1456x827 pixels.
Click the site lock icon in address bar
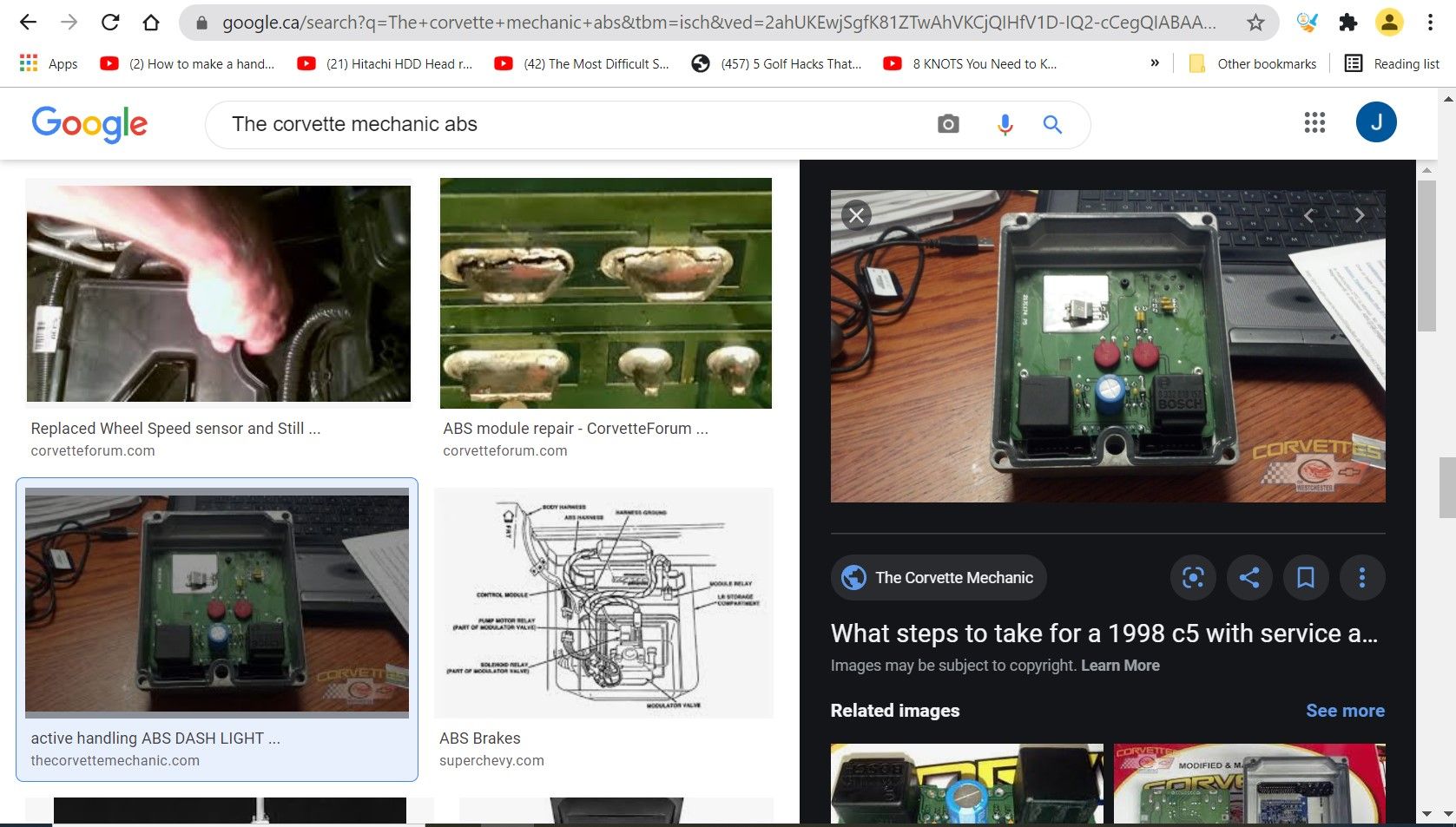point(202,23)
